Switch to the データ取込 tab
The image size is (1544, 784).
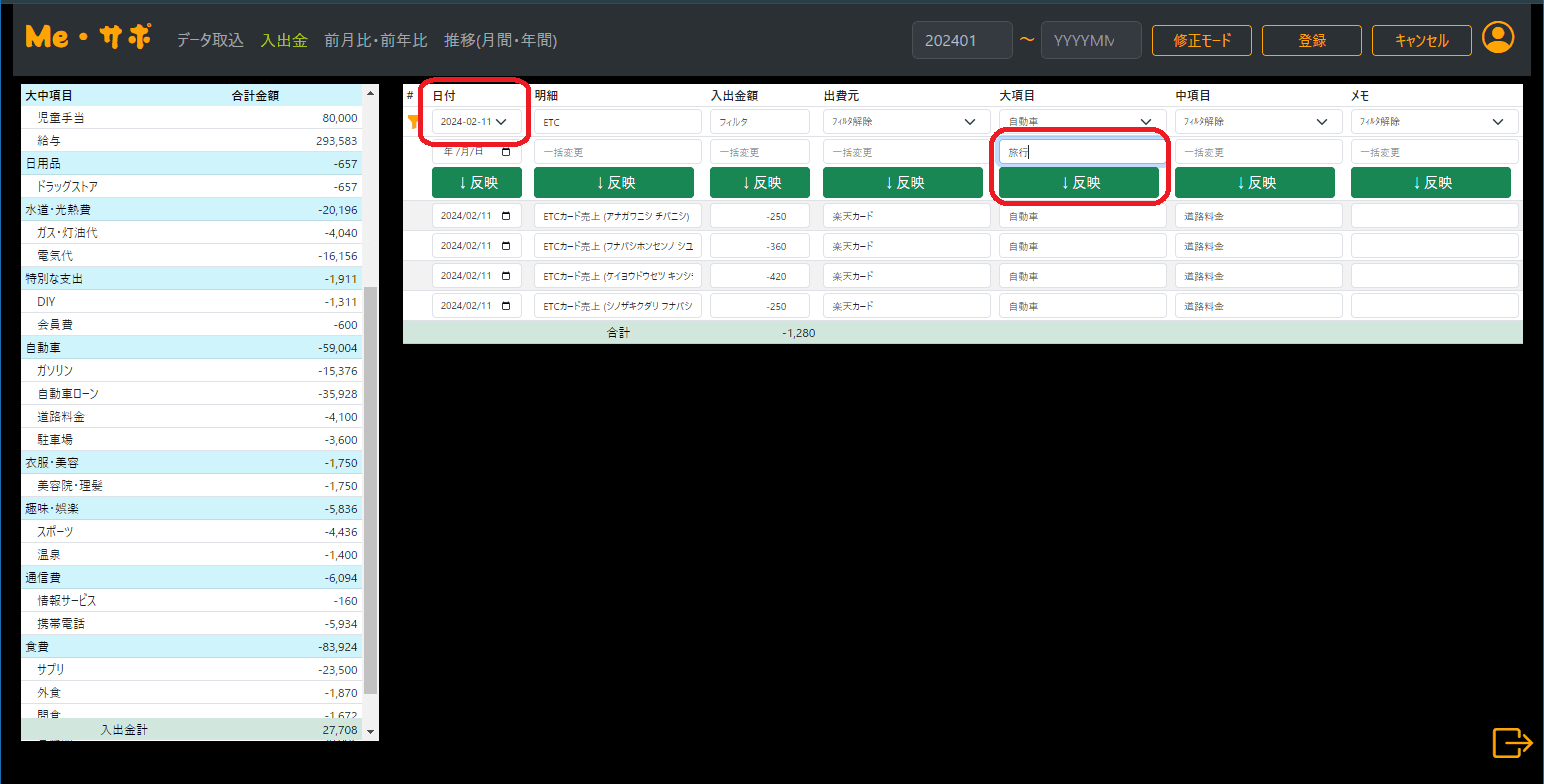pos(210,41)
